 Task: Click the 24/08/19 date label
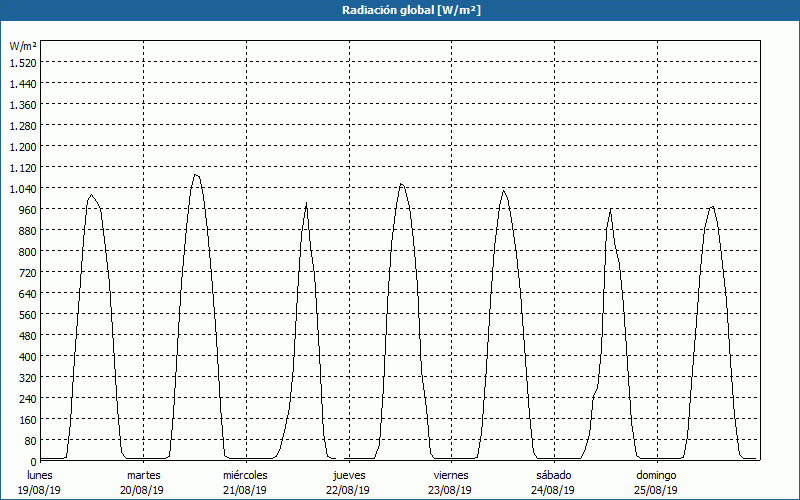pos(553,490)
